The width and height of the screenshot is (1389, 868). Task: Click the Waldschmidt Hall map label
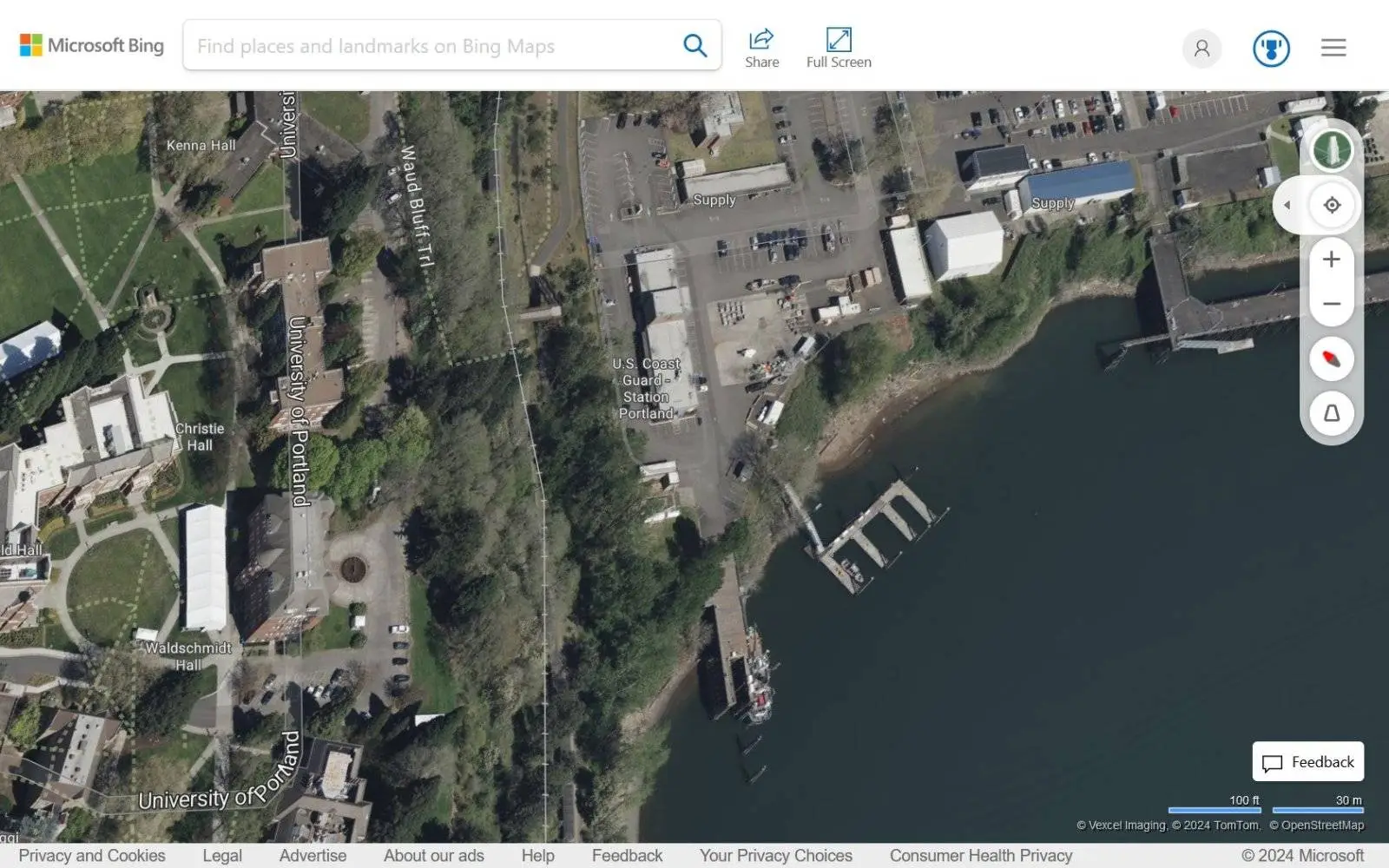point(188,656)
